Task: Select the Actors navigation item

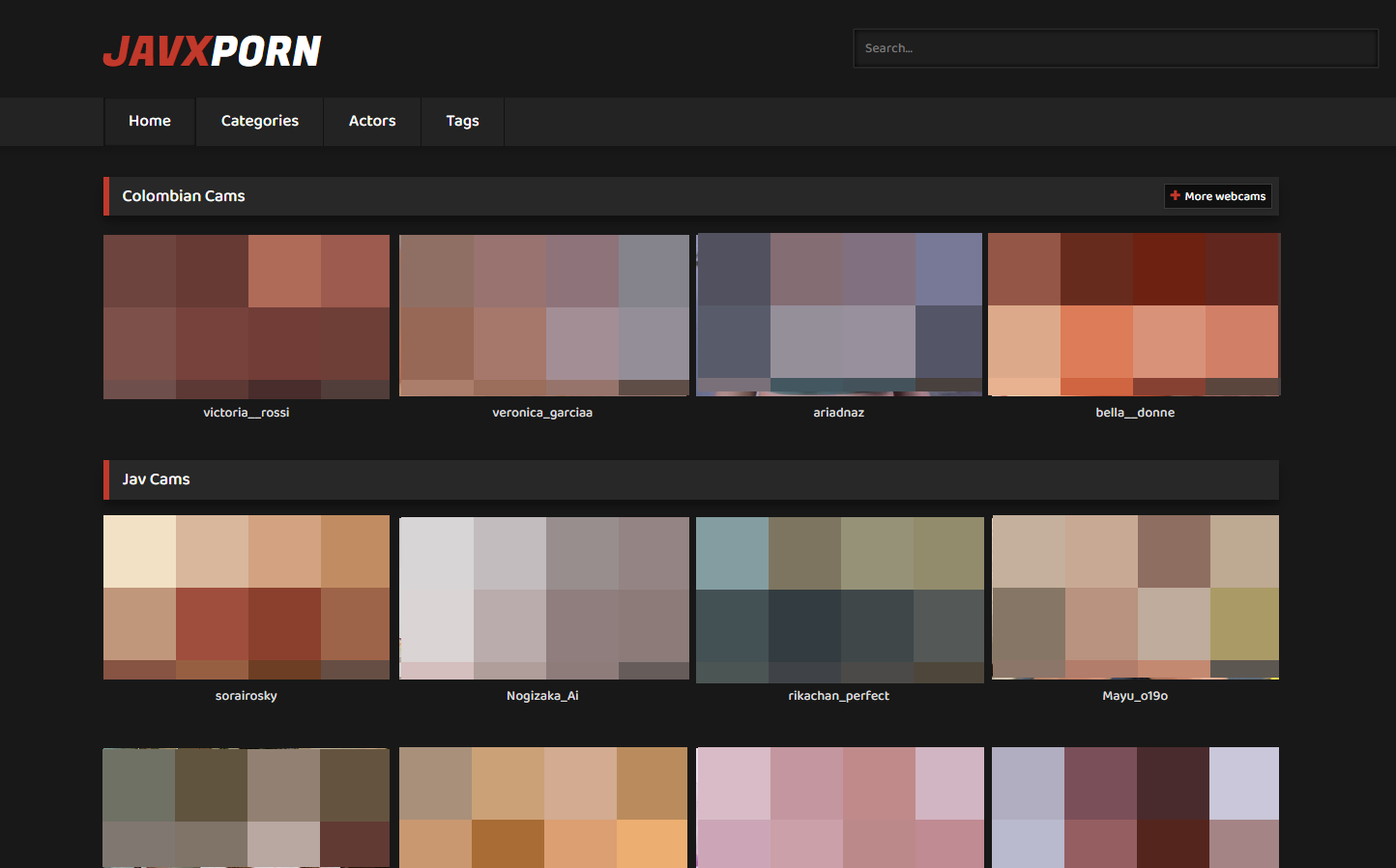Action: point(372,121)
